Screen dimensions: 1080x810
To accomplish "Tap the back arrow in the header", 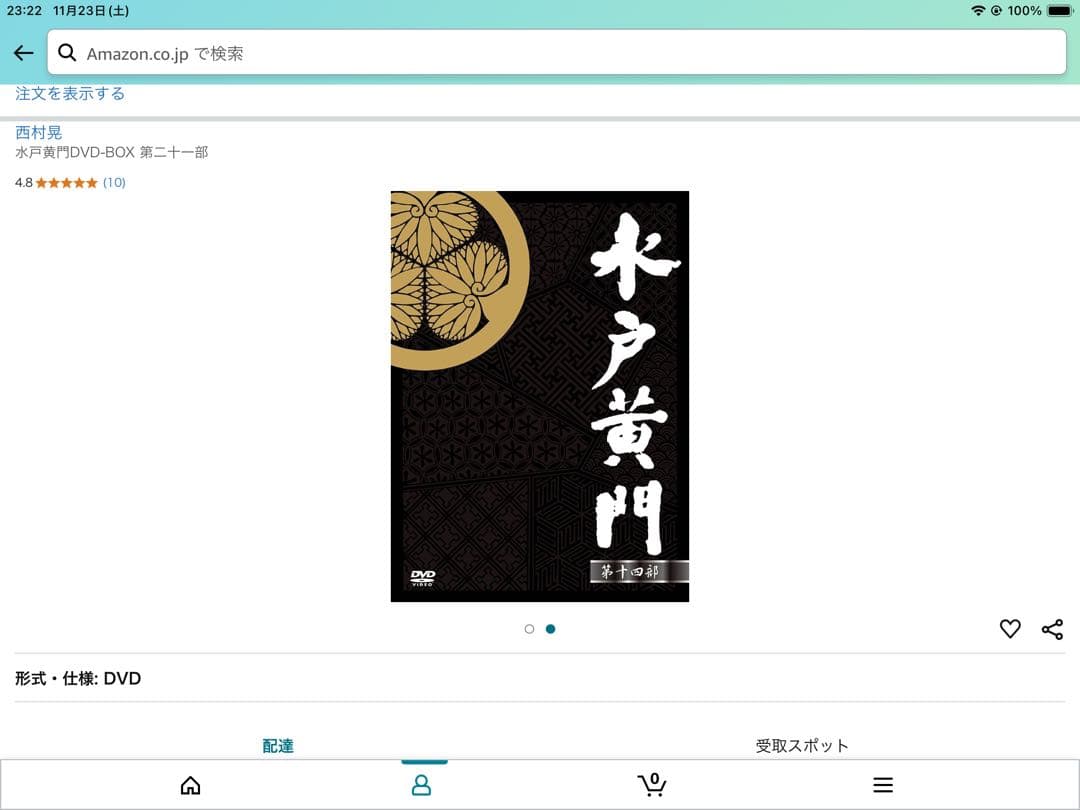I will pos(23,53).
